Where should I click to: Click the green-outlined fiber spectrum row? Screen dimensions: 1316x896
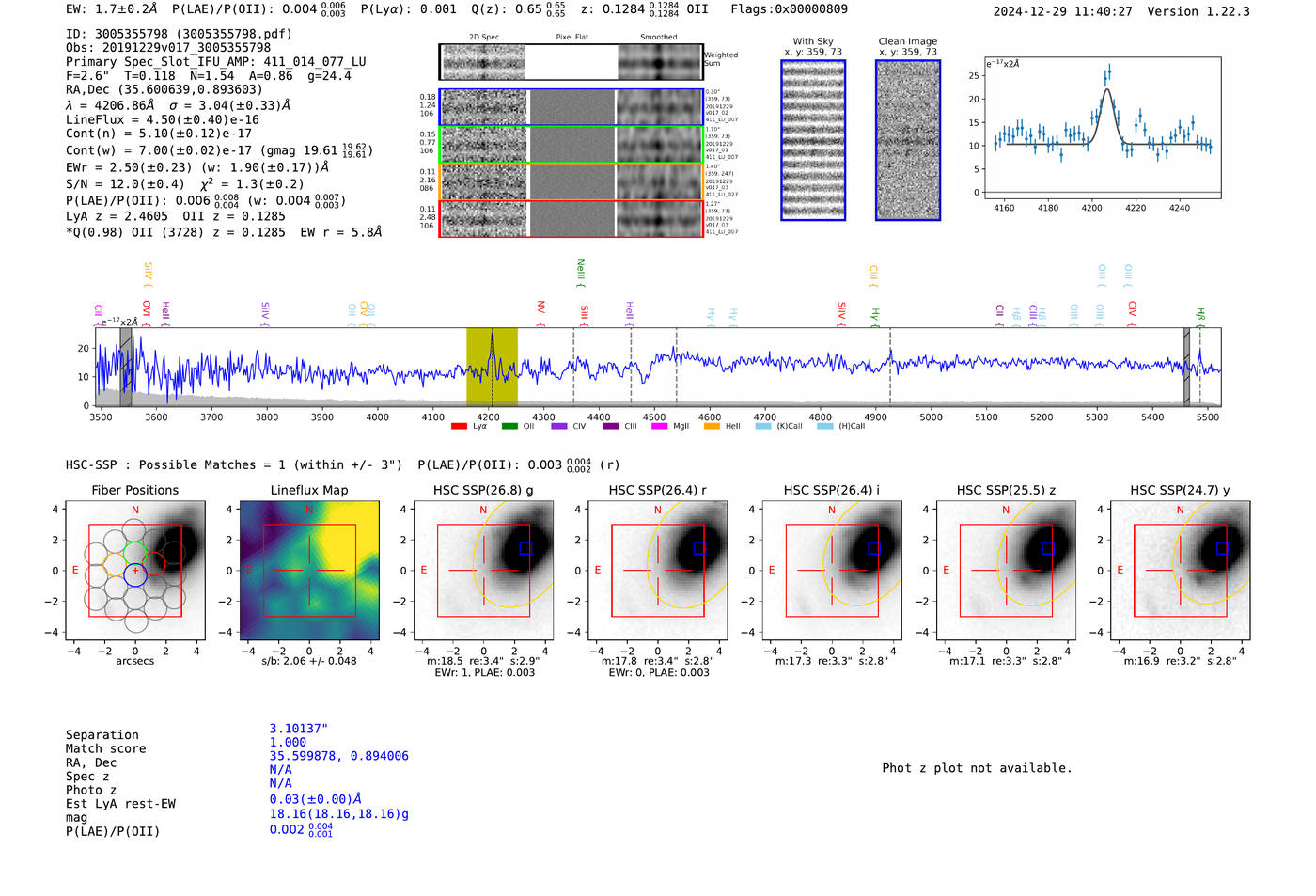point(572,144)
